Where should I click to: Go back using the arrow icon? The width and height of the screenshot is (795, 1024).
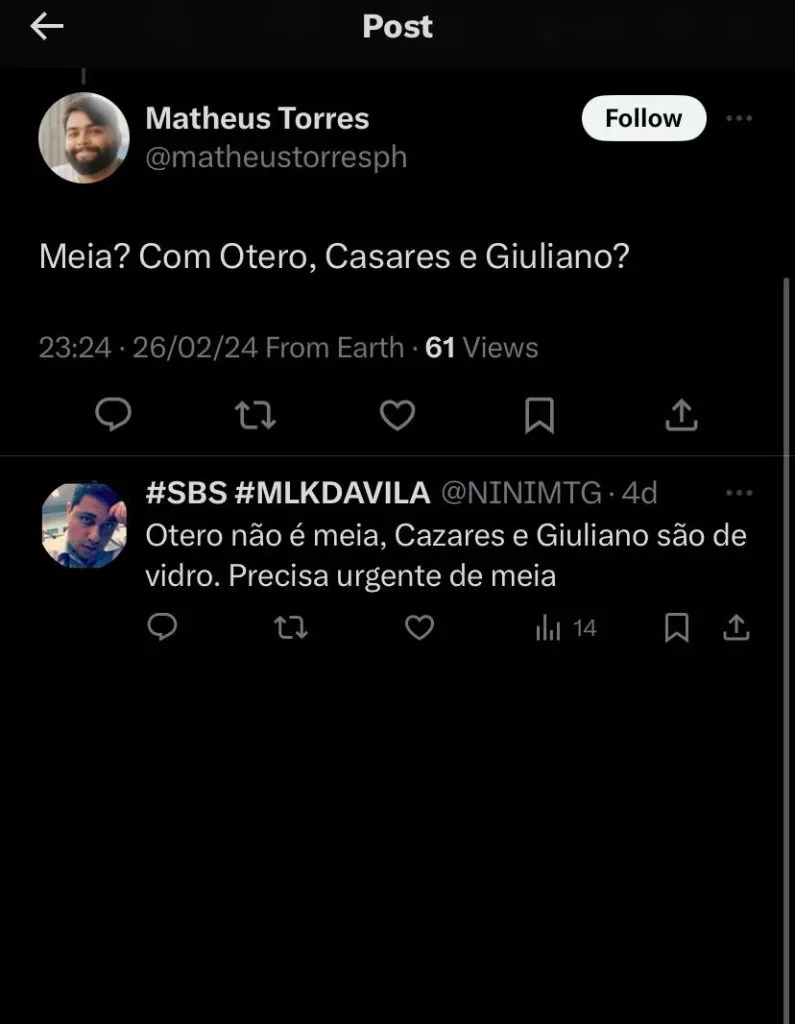tap(47, 28)
